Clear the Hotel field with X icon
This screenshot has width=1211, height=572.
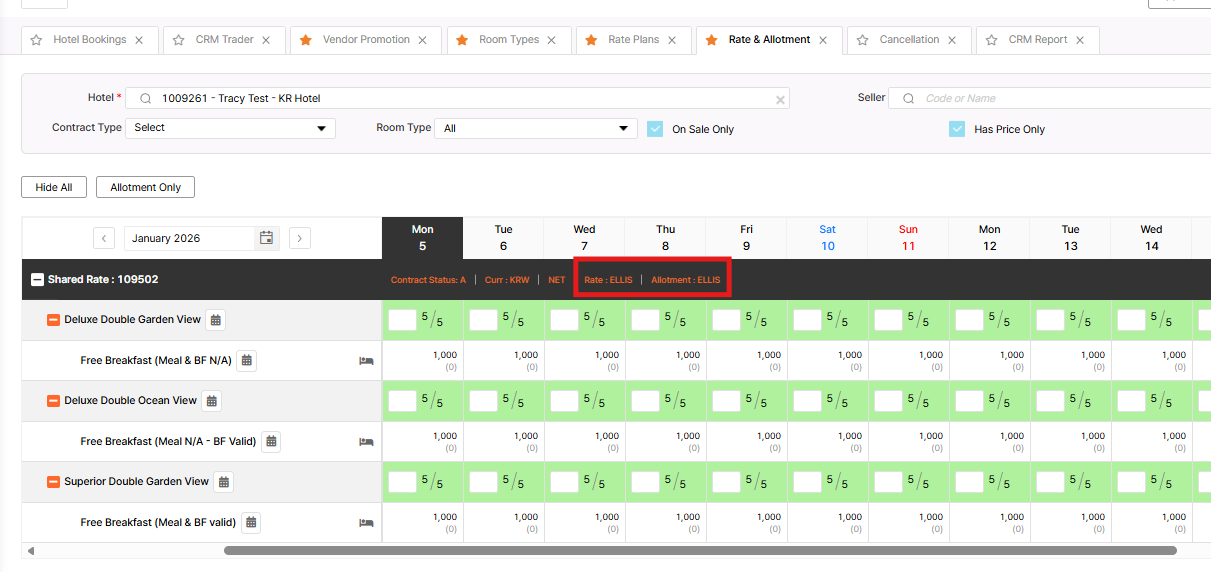780,99
